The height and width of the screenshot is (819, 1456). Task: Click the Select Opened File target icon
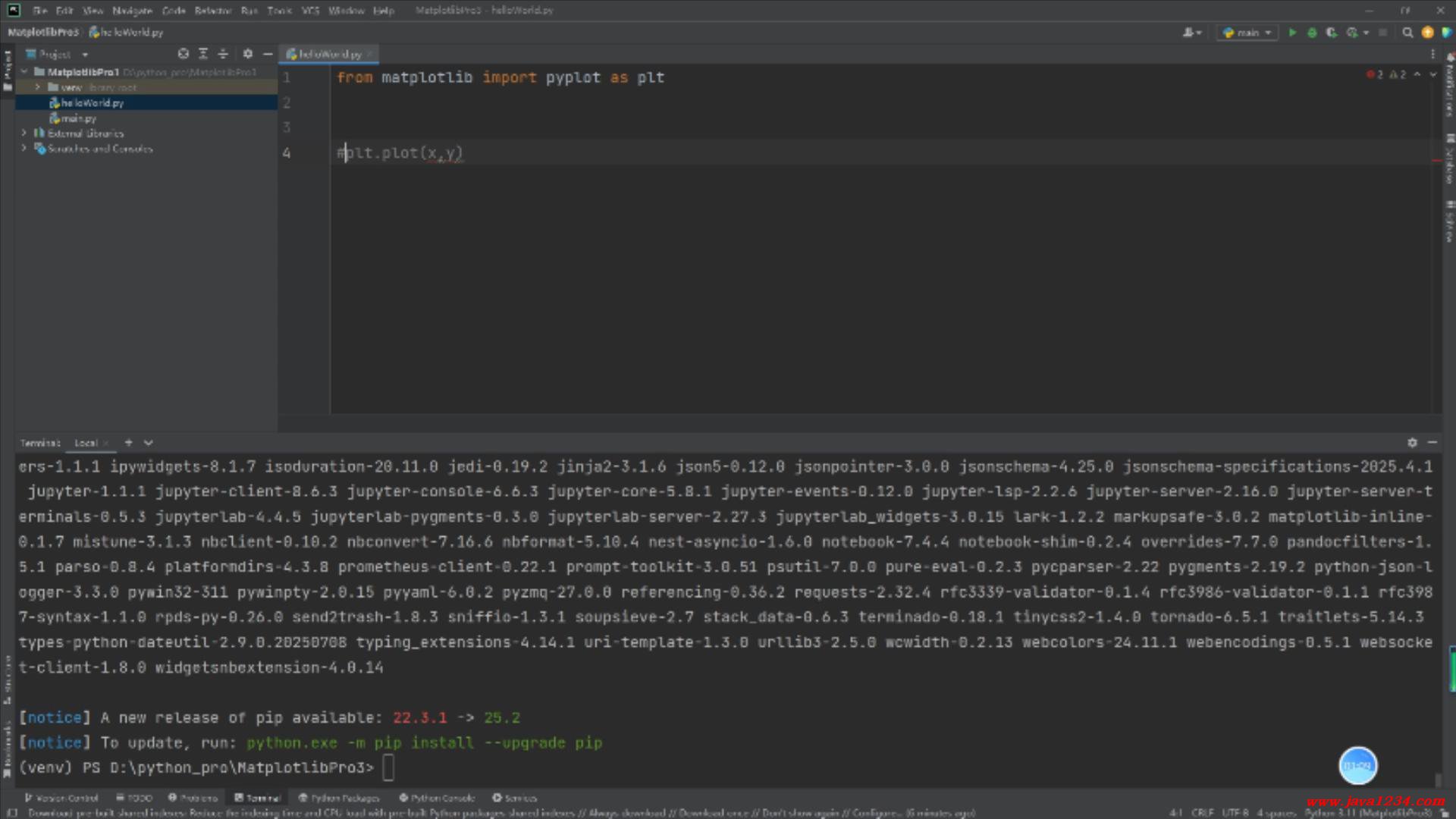click(x=183, y=54)
